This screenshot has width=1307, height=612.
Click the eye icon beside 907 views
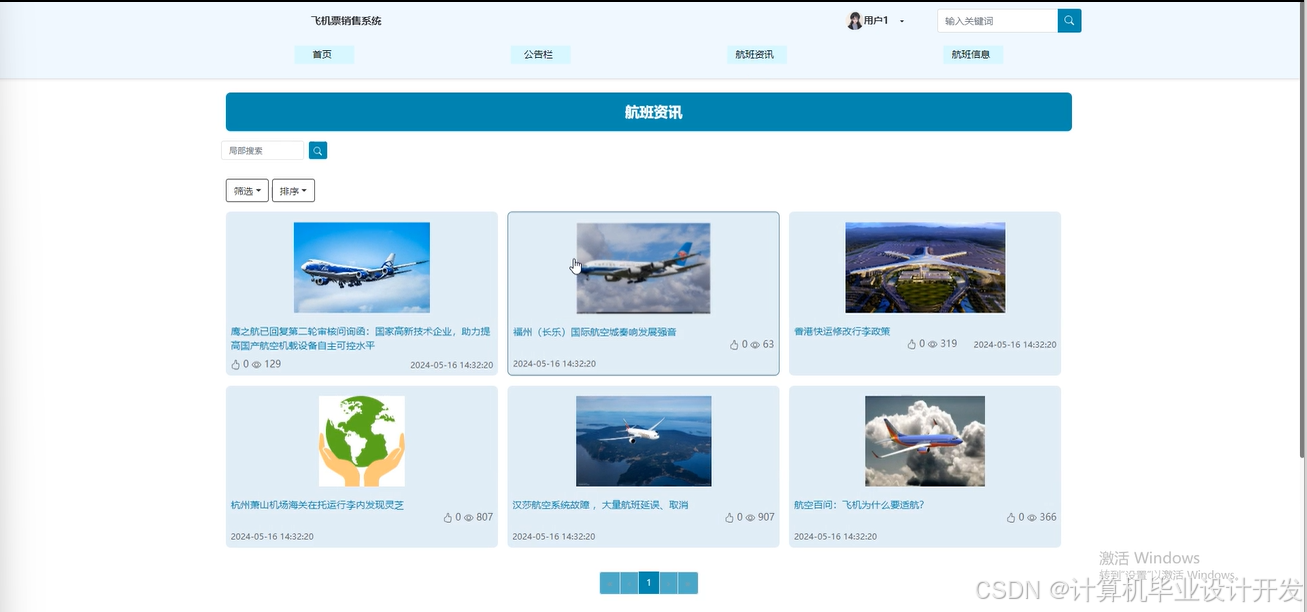click(x=750, y=518)
